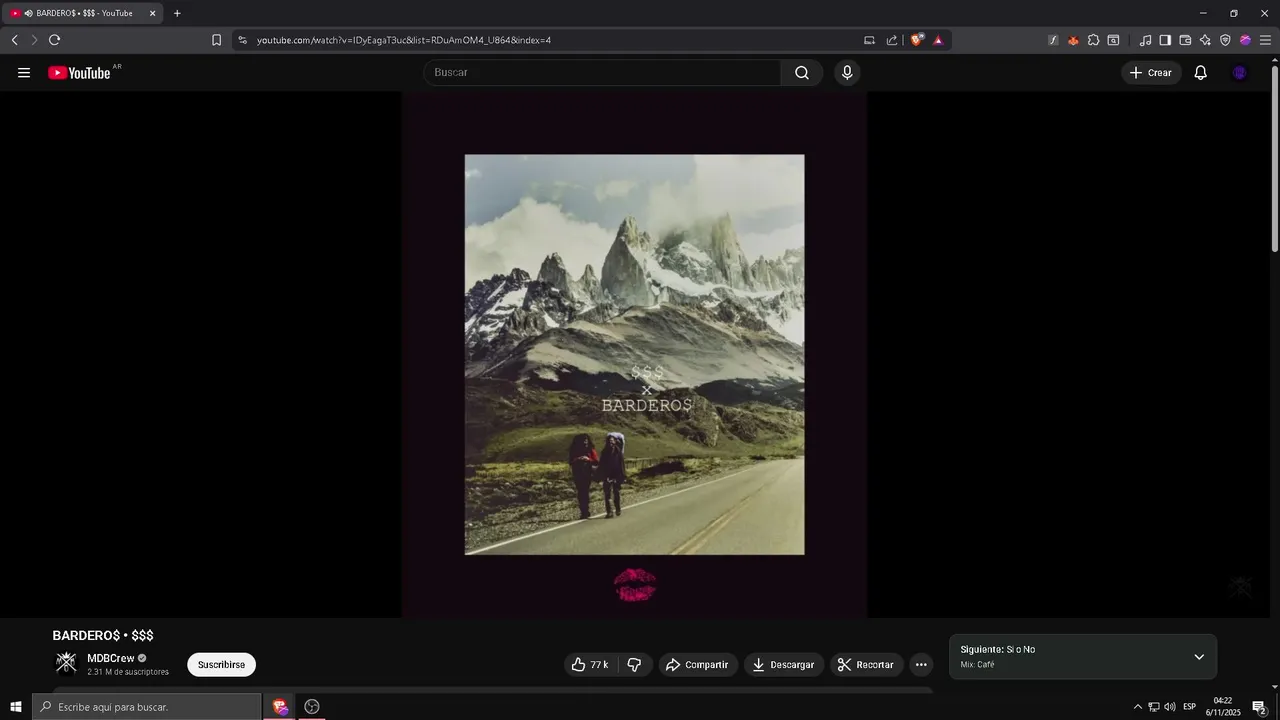Image resolution: width=1280 pixels, height=720 pixels.
Task: Open the MDBCrew channel link
Action: (110, 659)
